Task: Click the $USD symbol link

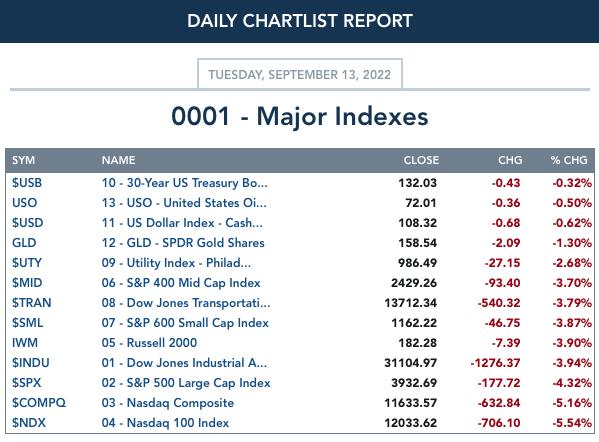Action: (x=28, y=223)
